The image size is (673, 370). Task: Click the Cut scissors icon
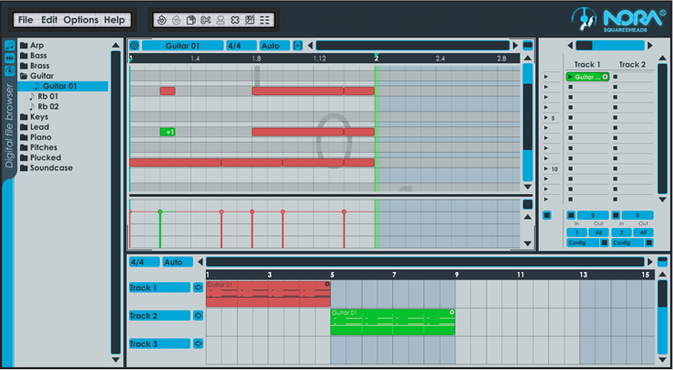206,20
